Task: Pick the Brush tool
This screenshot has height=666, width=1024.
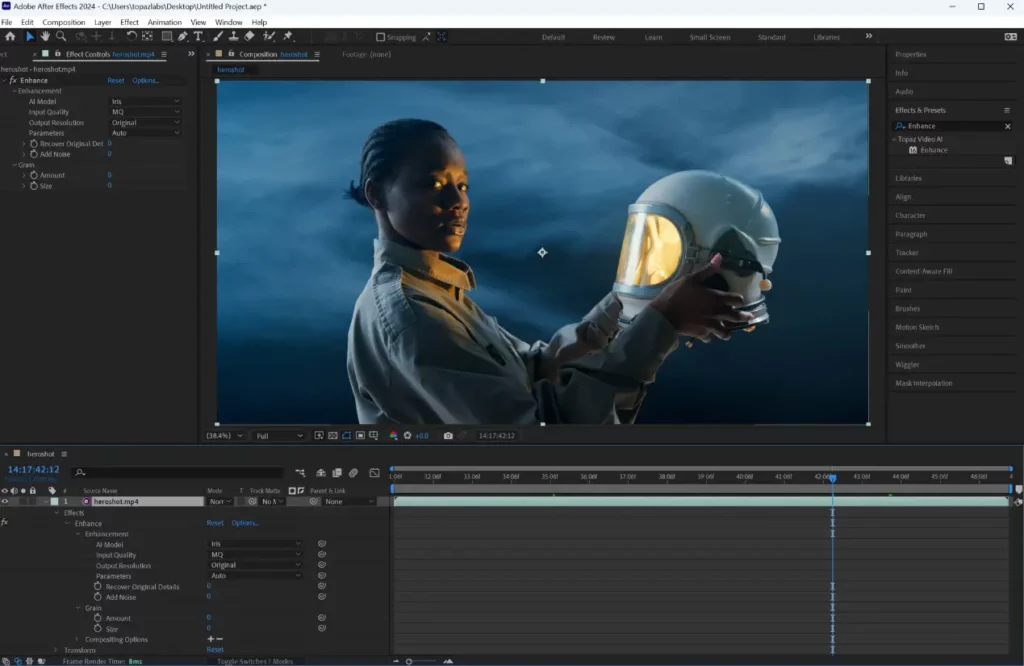Action: pos(216,37)
